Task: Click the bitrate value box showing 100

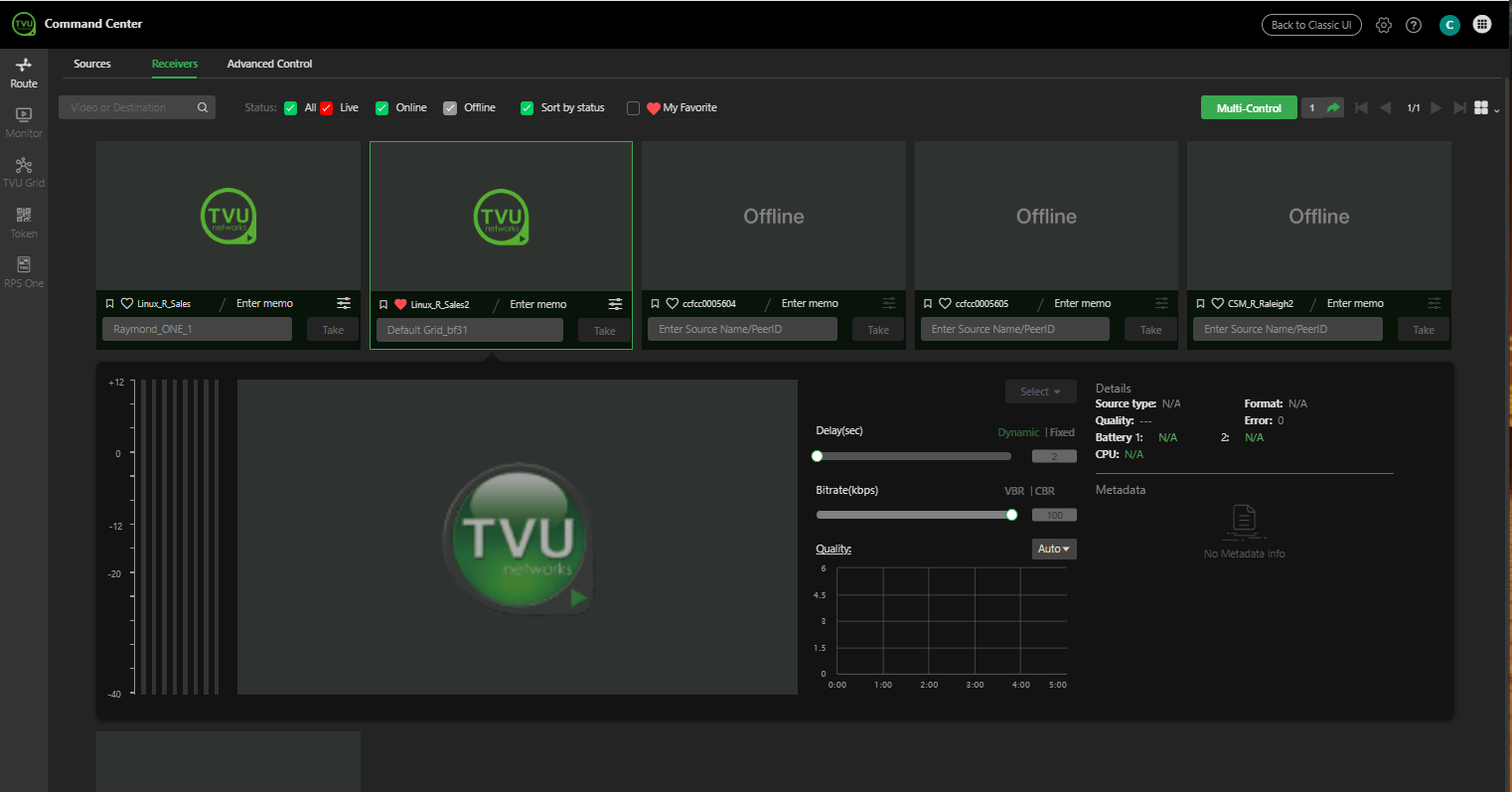Action: point(1054,515)
